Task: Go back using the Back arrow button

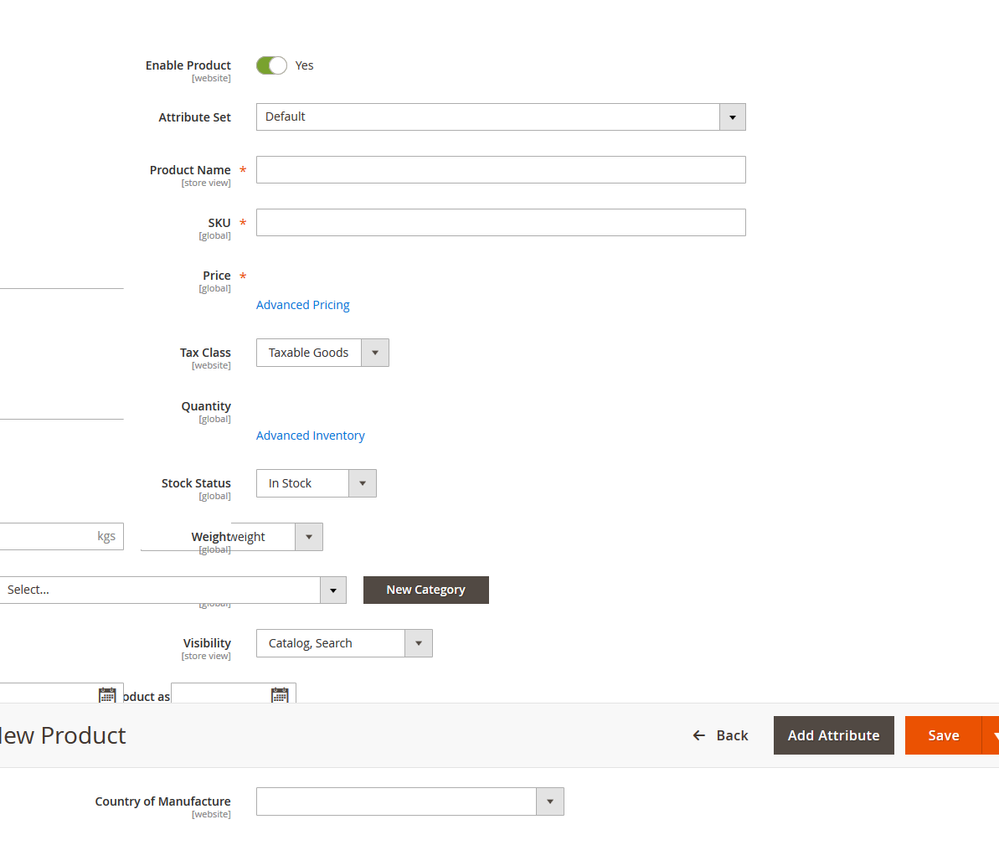Action: coord(720,735)
